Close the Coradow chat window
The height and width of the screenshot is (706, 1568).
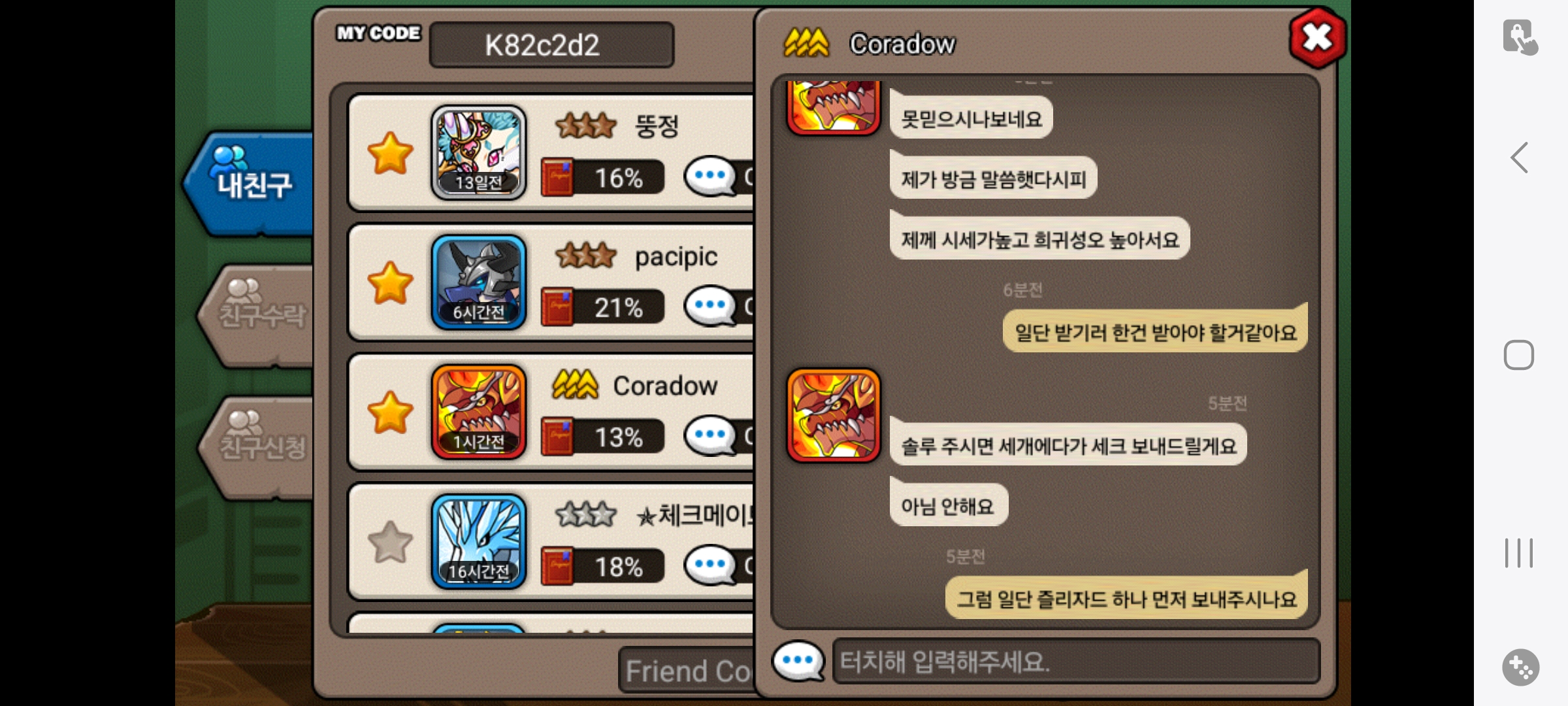1317,38
